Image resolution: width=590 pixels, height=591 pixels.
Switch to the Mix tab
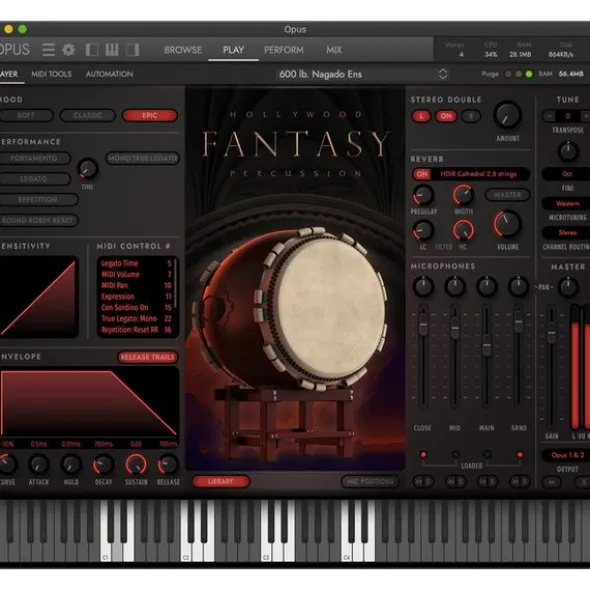click(x=334, y=50)
